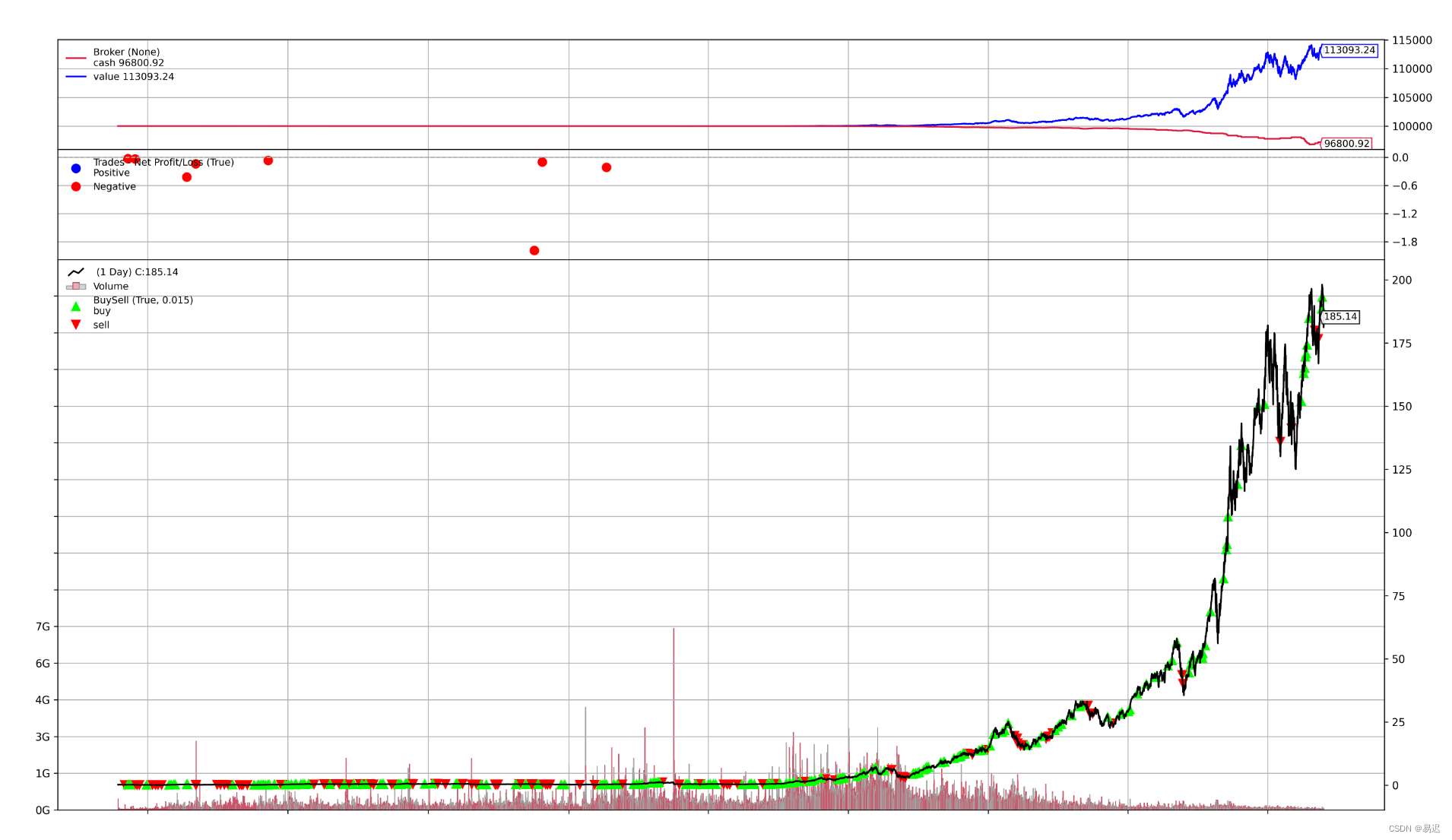Click the 4G volume axis label
Viewport: 1452px width, 840px height.
tap(43, 701)
